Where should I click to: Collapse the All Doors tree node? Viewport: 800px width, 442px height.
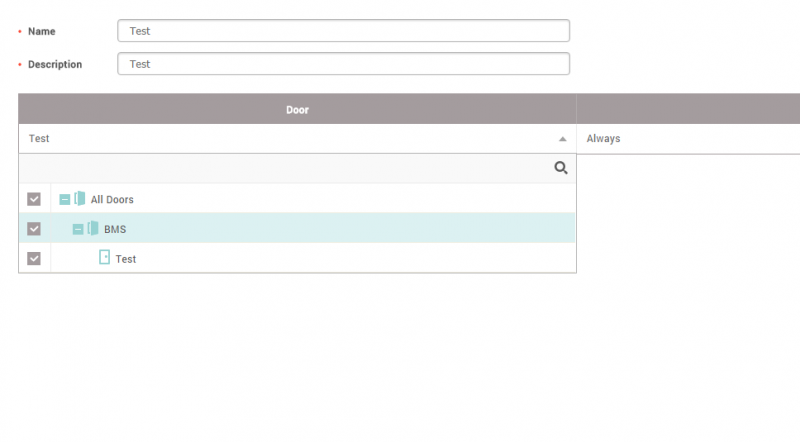pyautogui.click(x=65, y=200)
